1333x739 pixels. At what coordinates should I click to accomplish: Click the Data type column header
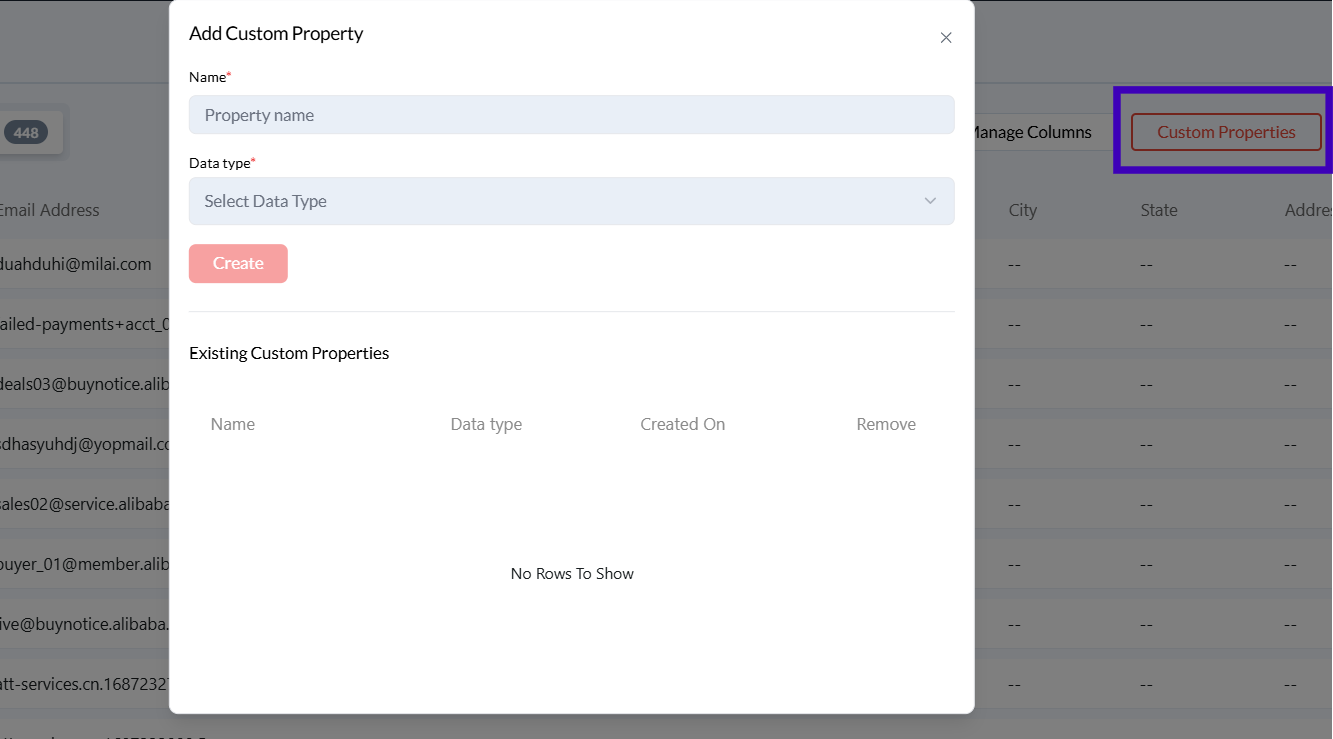tap(486, 424)
